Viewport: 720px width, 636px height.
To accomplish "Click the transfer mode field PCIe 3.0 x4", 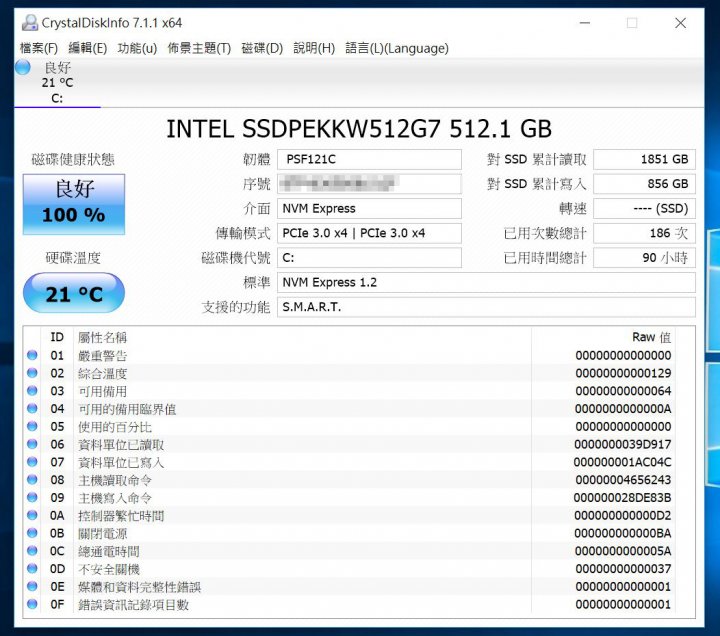I will [369, 233].
